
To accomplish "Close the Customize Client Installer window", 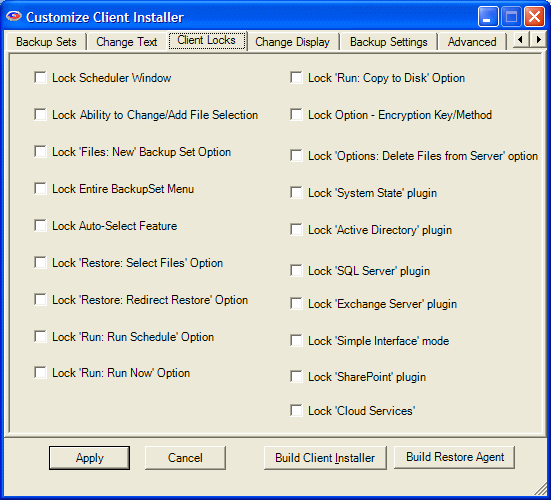I will (534, 17).
